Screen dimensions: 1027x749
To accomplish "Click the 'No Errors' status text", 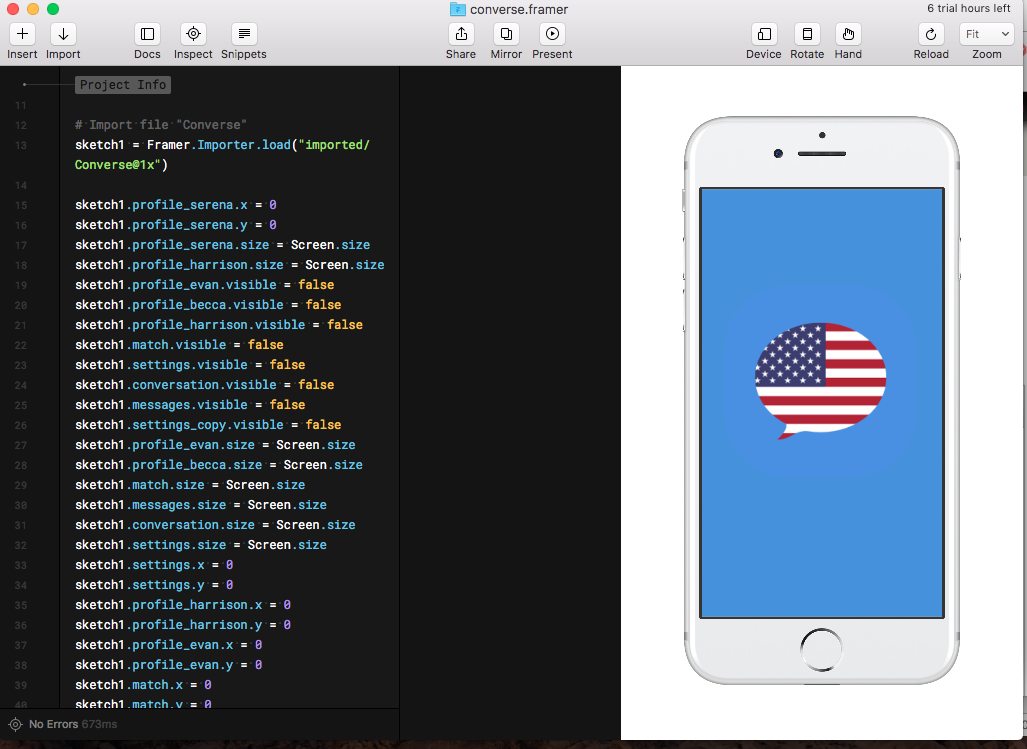I will (54, 724).
